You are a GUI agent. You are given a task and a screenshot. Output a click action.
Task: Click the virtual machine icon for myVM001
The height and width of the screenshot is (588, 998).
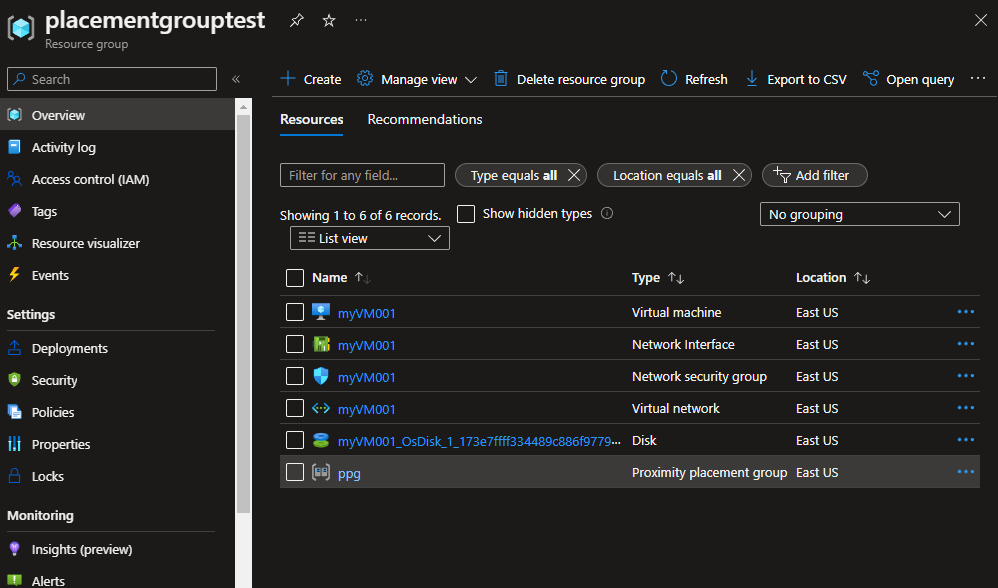(x=321, y=312)
